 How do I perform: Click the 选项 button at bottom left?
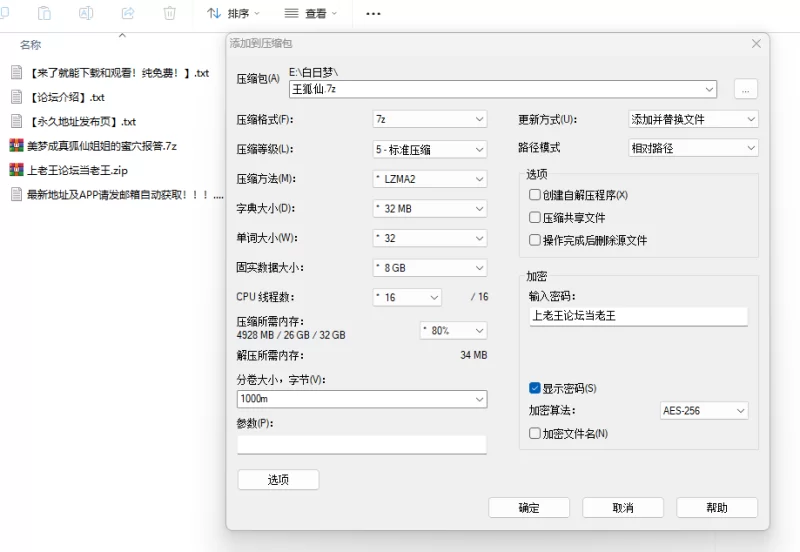278,480
